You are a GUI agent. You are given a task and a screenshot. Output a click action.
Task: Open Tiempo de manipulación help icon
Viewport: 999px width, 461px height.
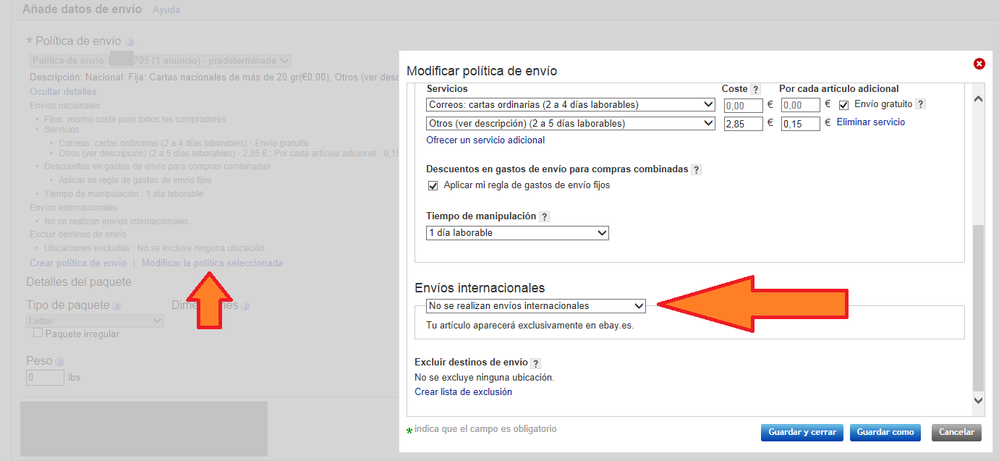pos(545,216)
